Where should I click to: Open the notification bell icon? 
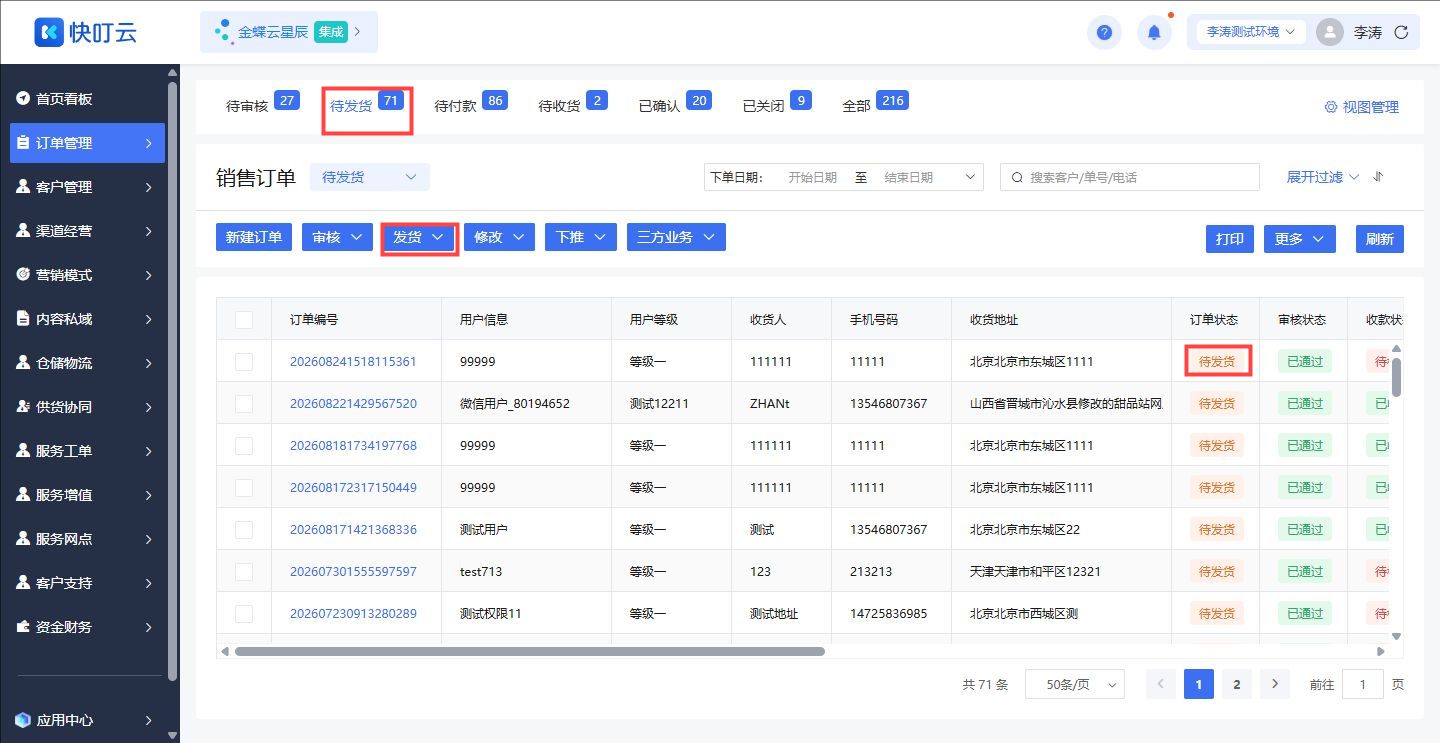tap(1154, 32)
